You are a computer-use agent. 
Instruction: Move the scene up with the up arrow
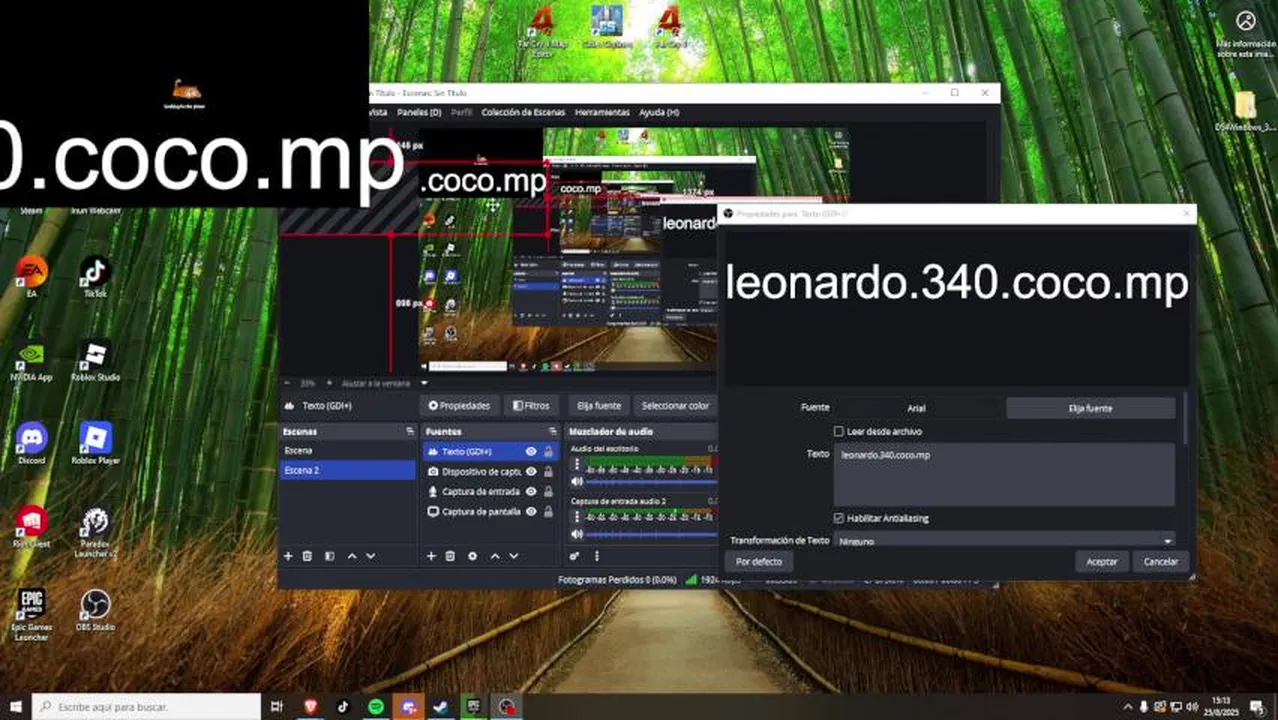click(351, 556)
